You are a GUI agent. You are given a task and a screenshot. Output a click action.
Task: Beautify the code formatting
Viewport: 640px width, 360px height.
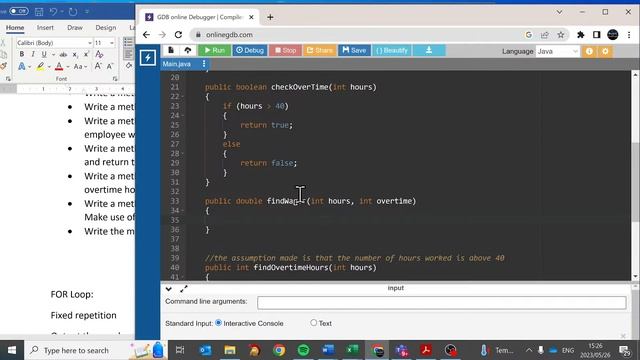(x=391, y=50)
